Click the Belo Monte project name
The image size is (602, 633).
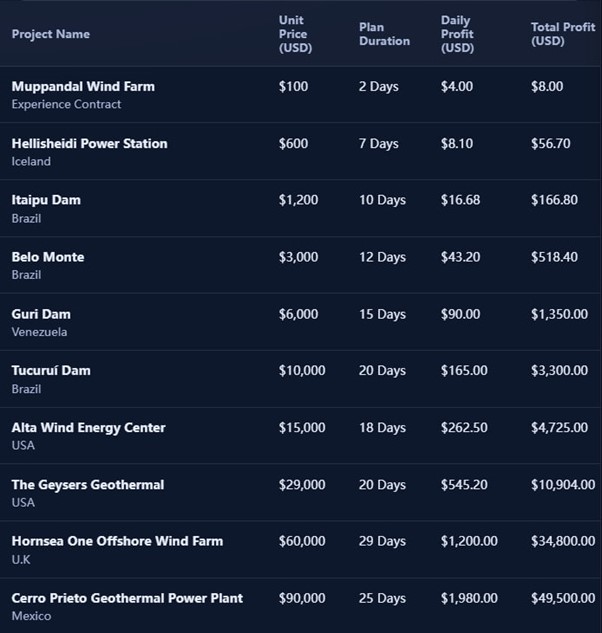tap(48, 257)
